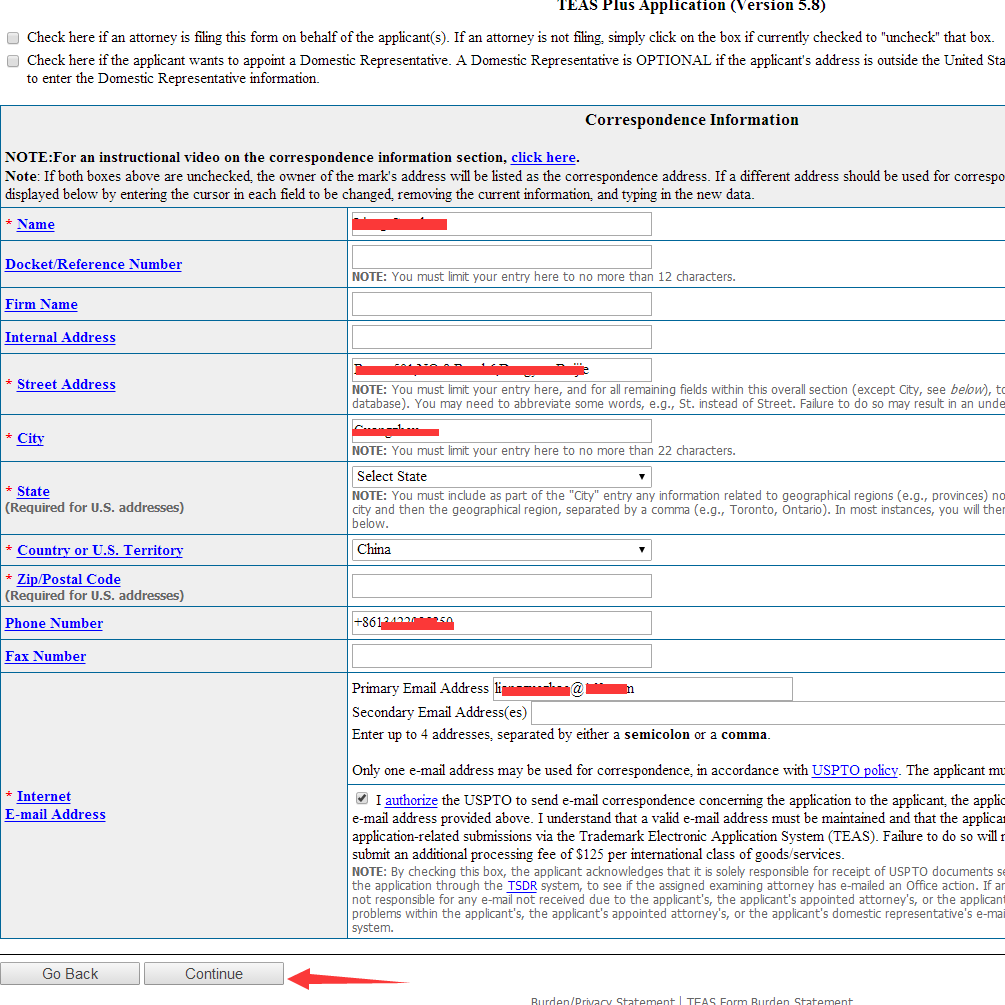Image resolution: width=1005 pixels, height=1005 pixels.
Task: Focus the City input field
Action: pyautogui.click(x=501, y=431)
